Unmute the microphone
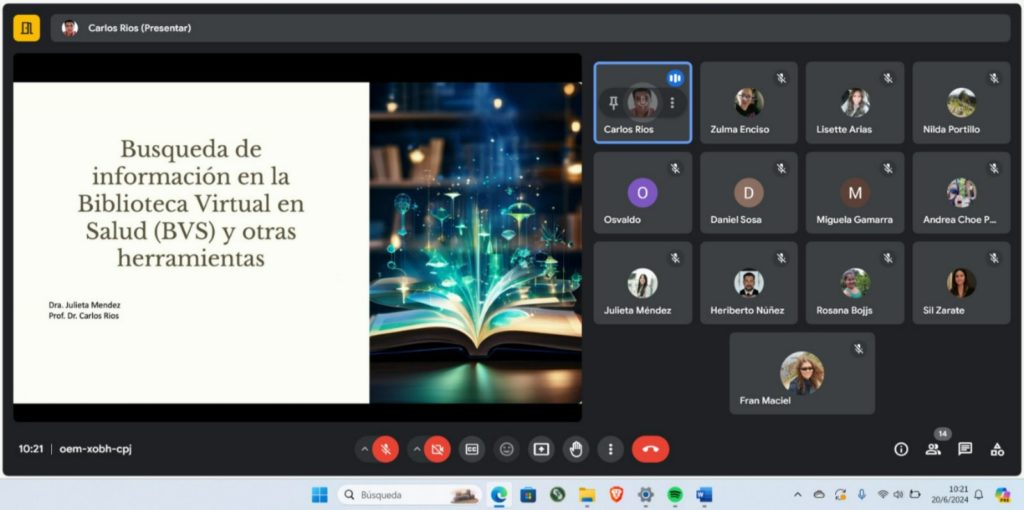The width and height of the screenshot is (1024, 510). pos(386,449)
